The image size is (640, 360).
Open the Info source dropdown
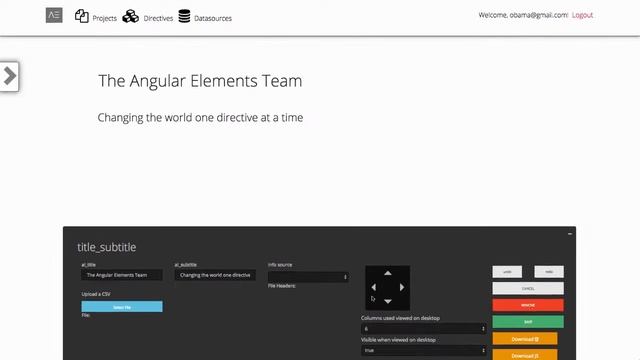[x=308, y=277]
